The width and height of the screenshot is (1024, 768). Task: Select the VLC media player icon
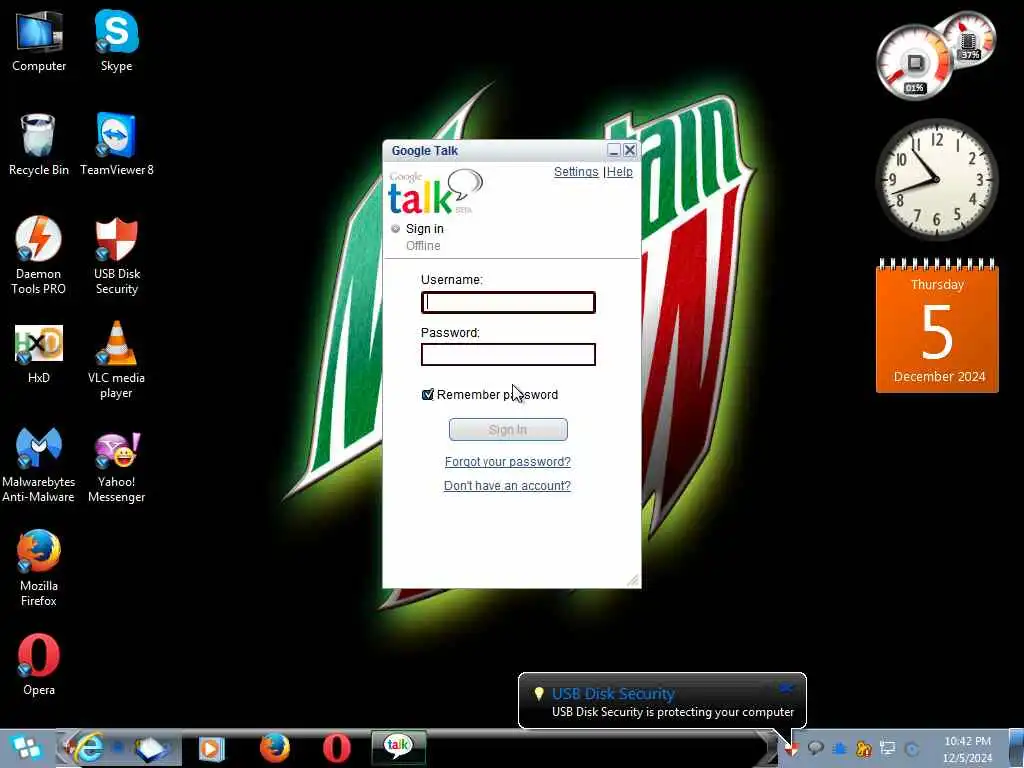tap(116, 360)
